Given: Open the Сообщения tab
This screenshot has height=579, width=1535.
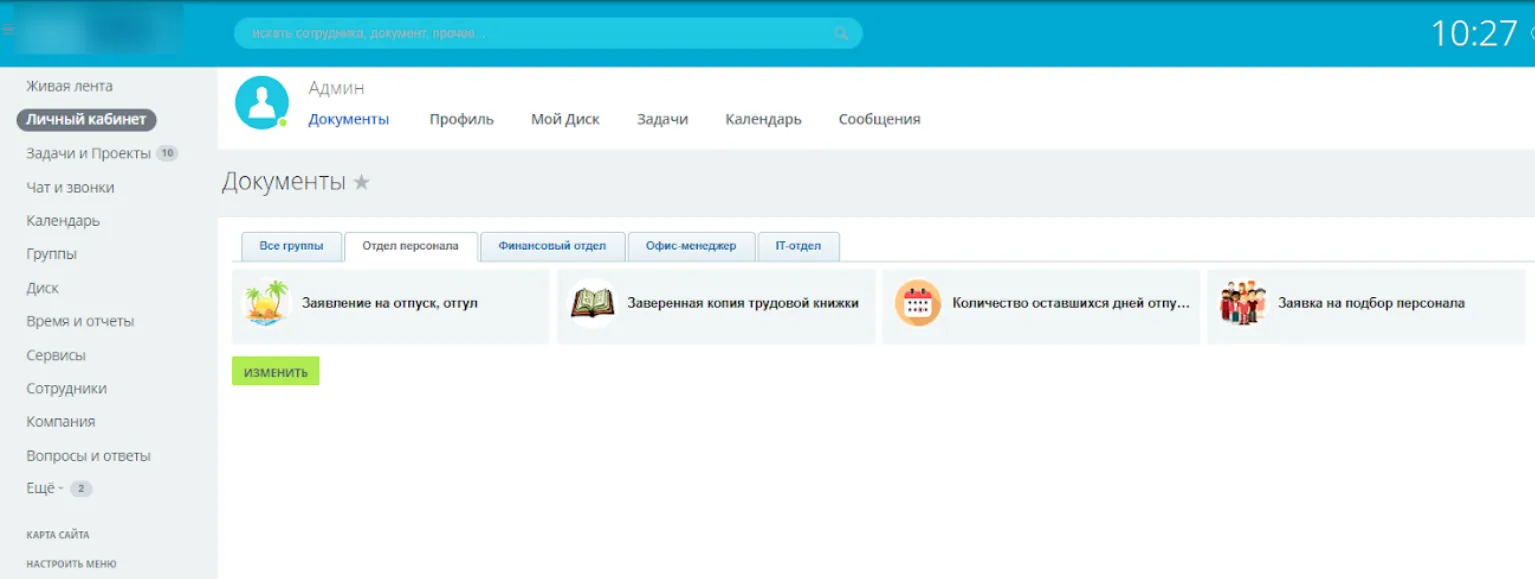Looking at the screenshot, I should pyautogui.click(x=879, y=119).
